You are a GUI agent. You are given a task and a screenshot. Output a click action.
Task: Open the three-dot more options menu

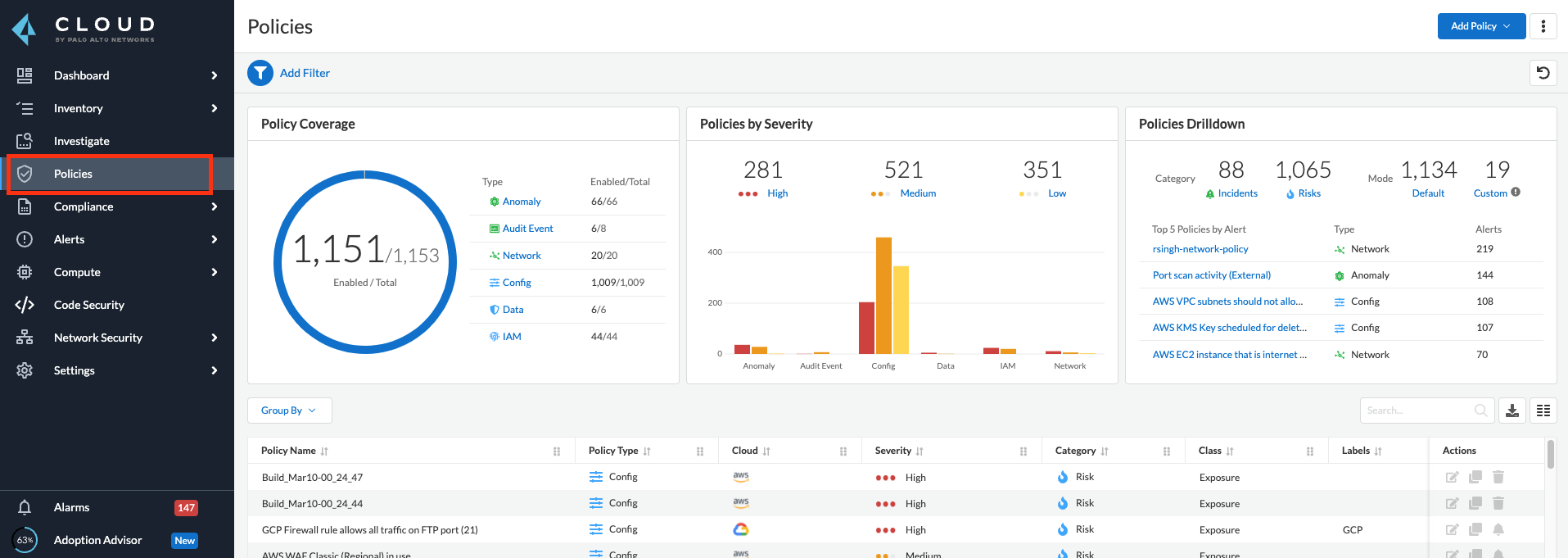(x=1543, y=26)
